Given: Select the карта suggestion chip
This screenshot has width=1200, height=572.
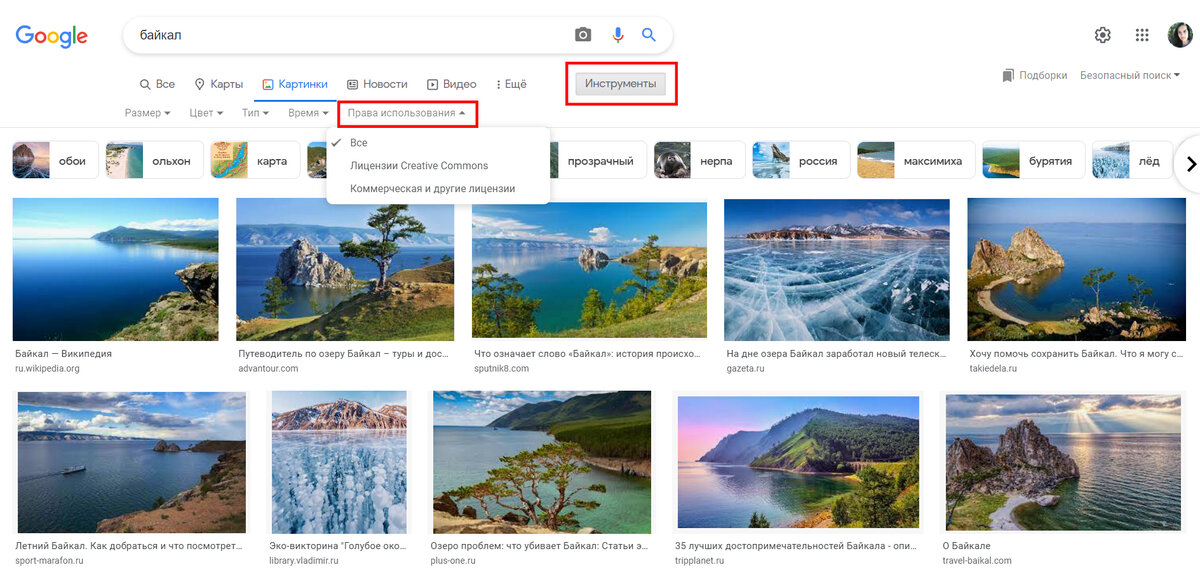Looking at the screenshot, I should [255, 160].
